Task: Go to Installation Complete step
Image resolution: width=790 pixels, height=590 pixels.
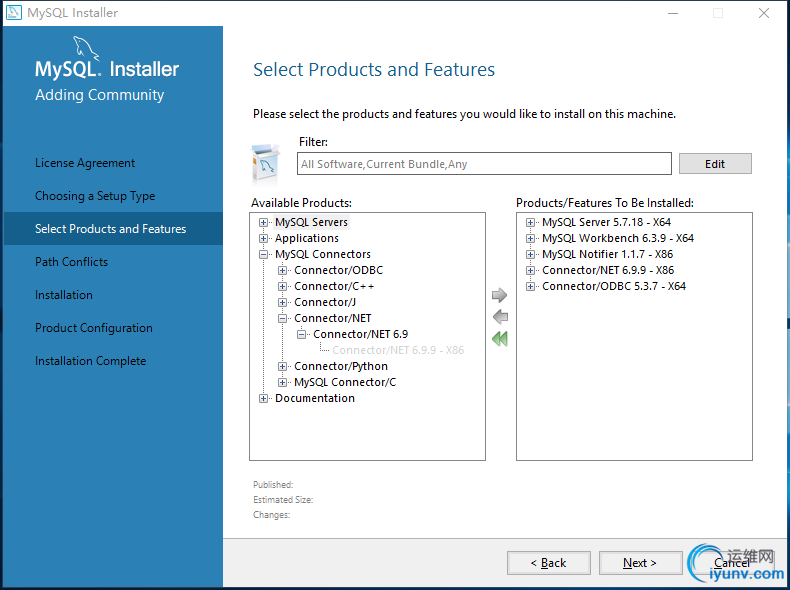Action: 90,361
